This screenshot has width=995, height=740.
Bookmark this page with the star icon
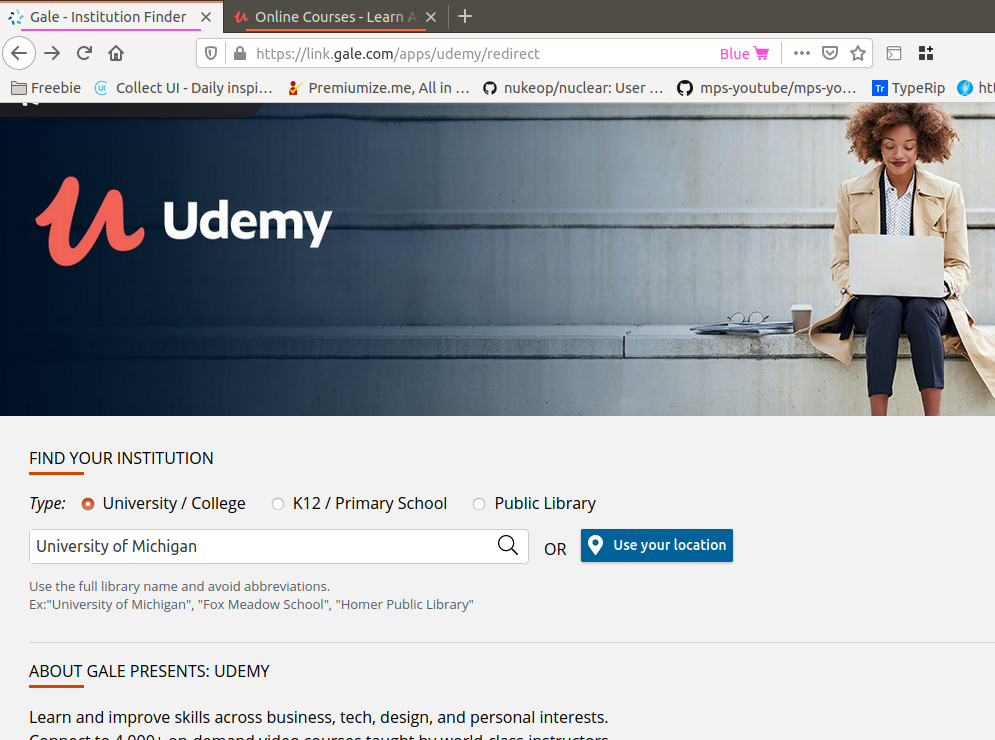click(857, 54)
